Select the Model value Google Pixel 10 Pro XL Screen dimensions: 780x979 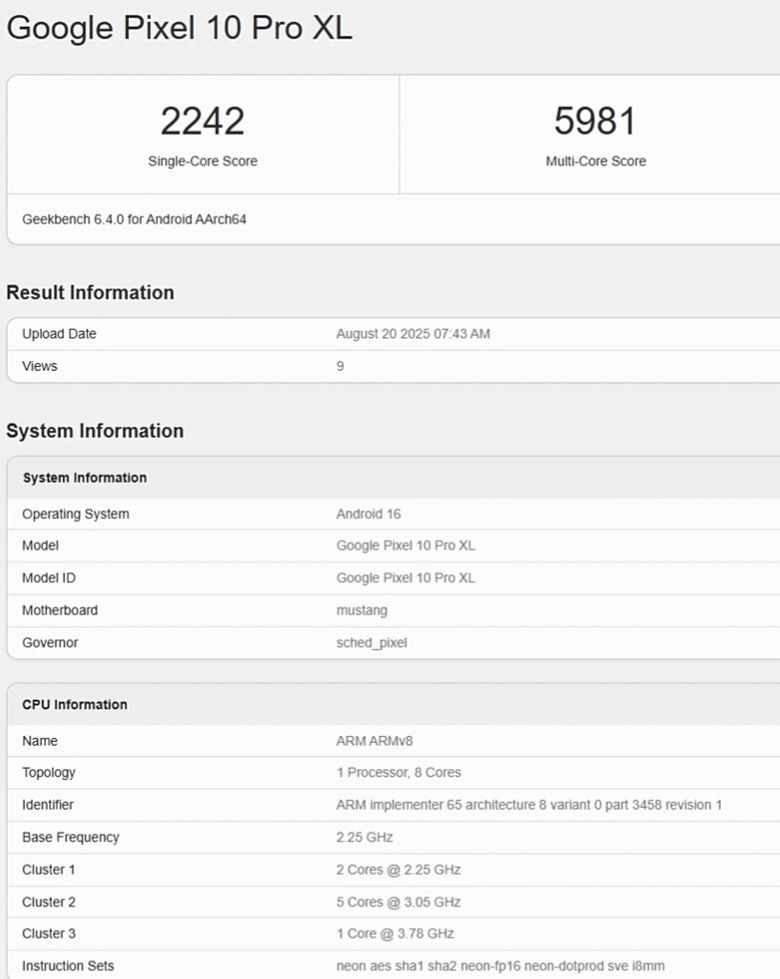[405, 546]
